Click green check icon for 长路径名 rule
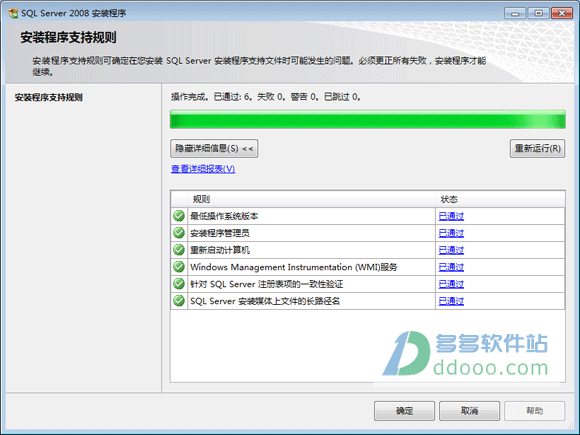Screen dimensions: 580x435 [x=179, y=301]
